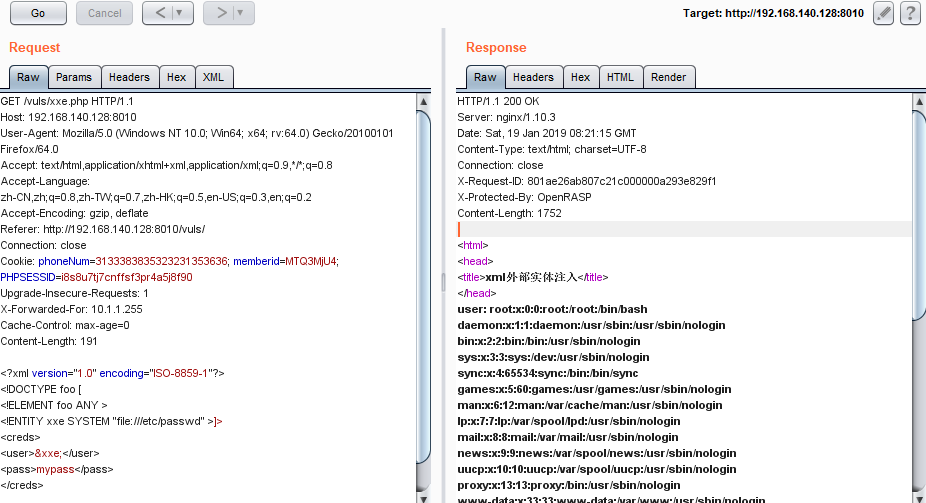This screenshot has height=503, width=926.
Task: Click the Go button to send the request
Action: tap(38, 13)
